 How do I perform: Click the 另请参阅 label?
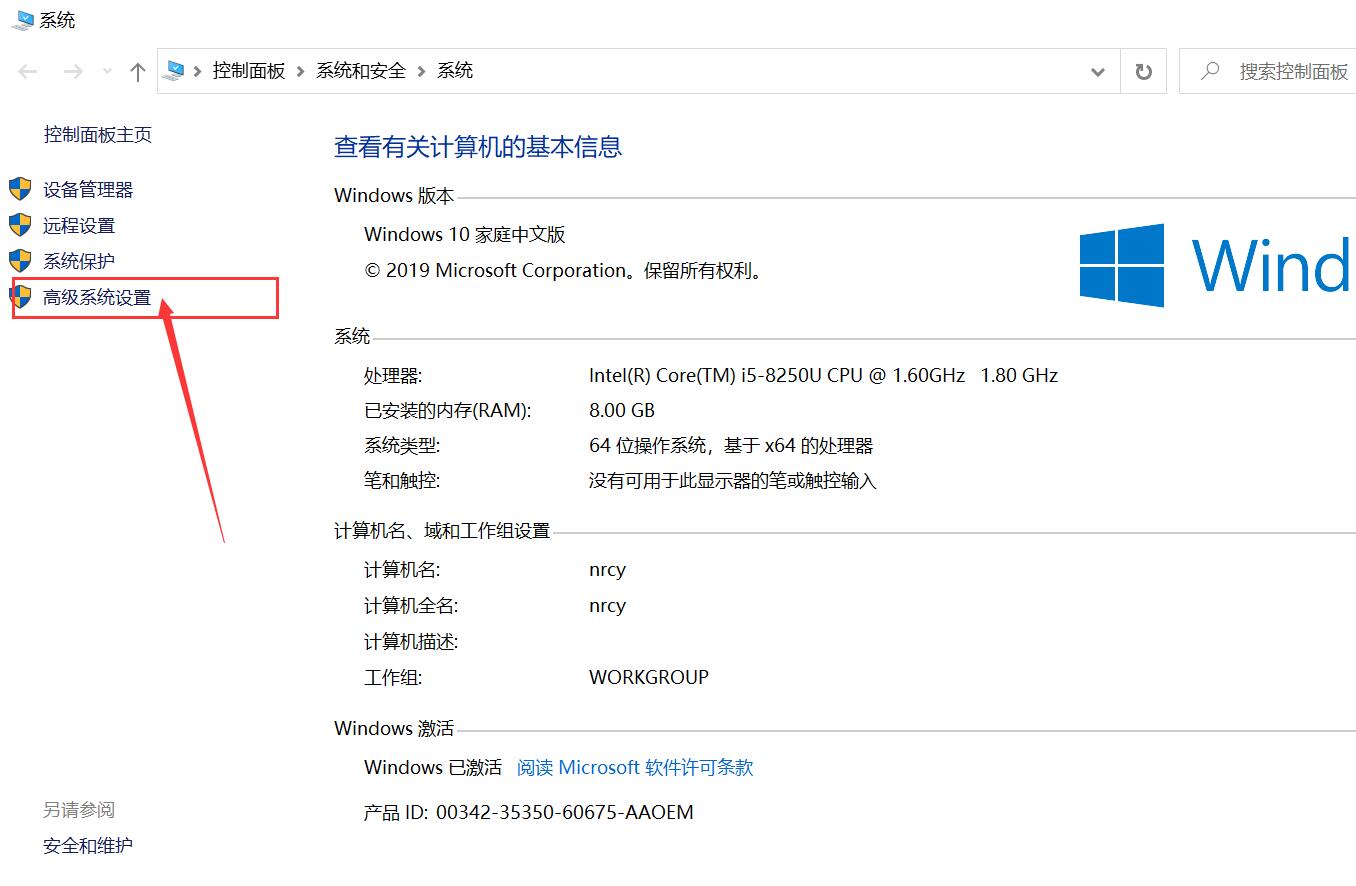[x=79, y=810]
